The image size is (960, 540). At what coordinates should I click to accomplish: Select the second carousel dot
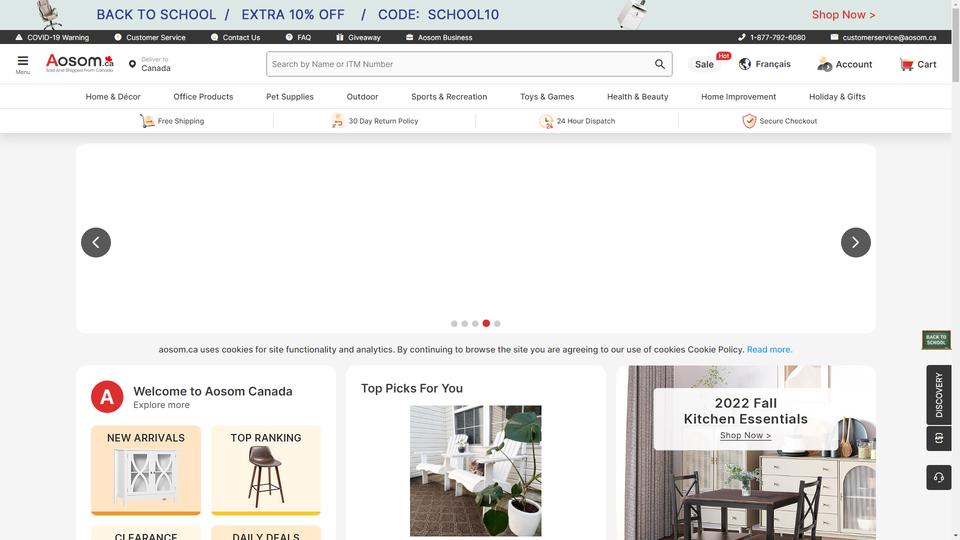(465, 324)
